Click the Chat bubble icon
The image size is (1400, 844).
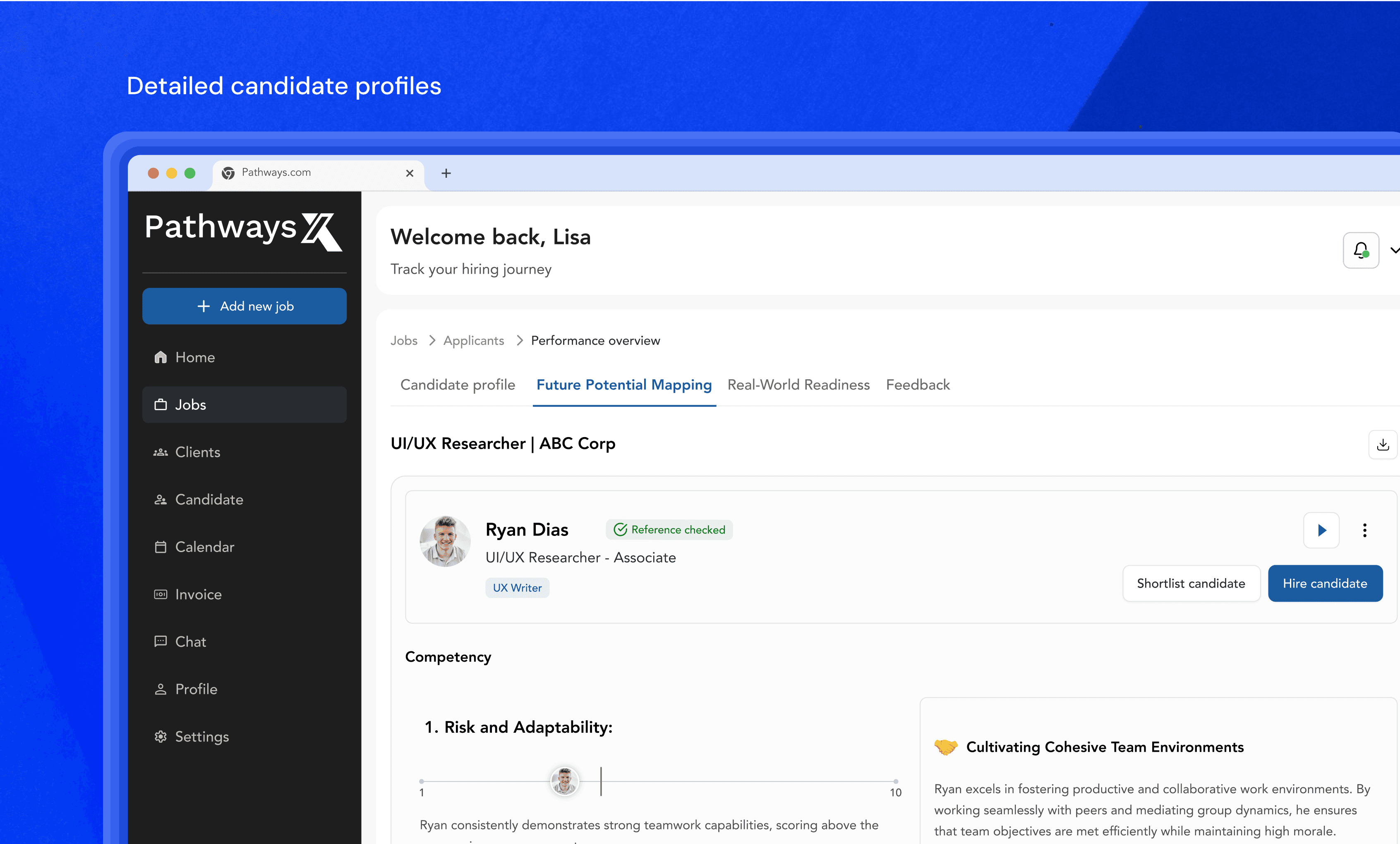point(161,641)
